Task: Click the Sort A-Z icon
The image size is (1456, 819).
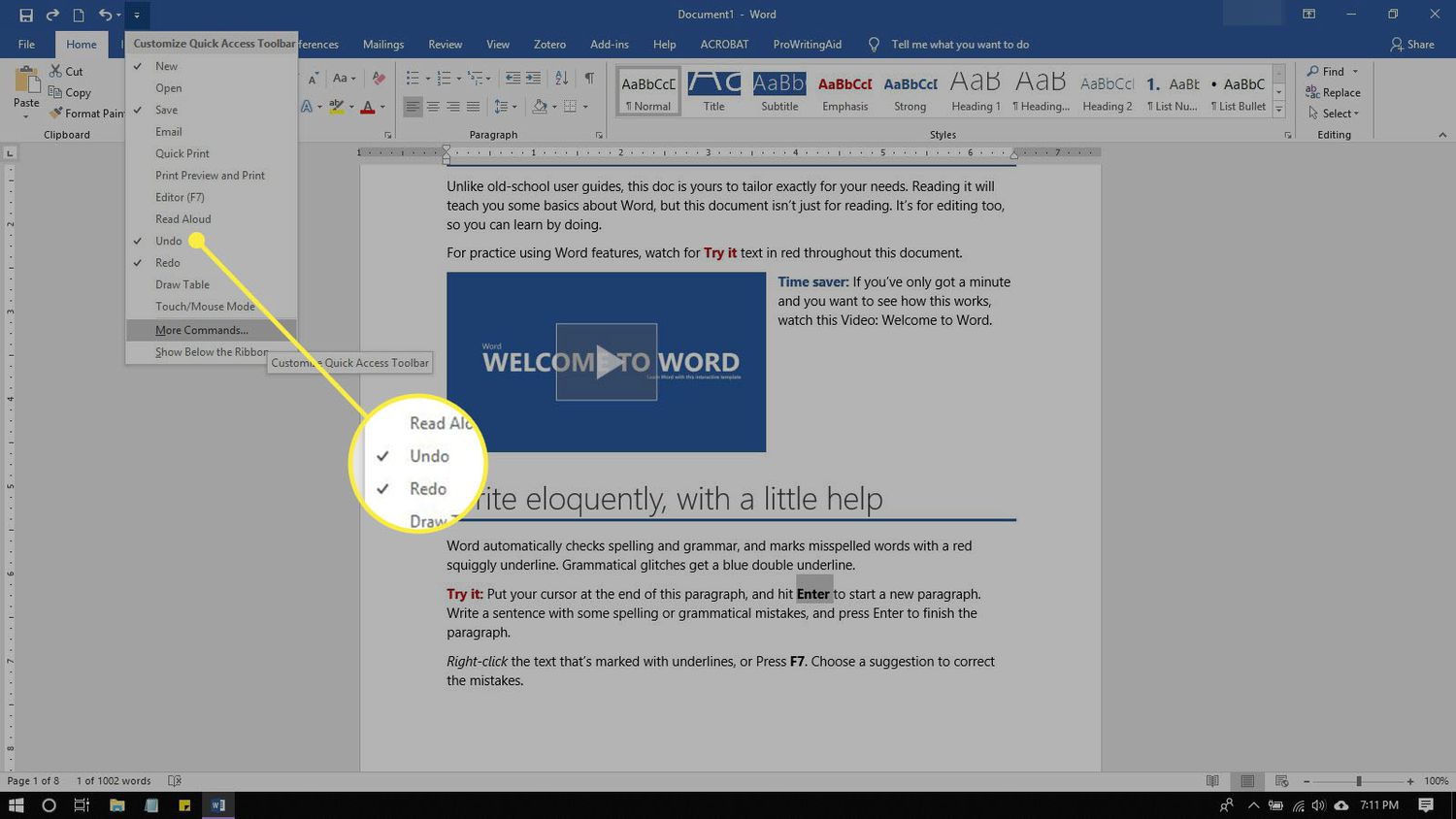Action: (x=561, y=79)
